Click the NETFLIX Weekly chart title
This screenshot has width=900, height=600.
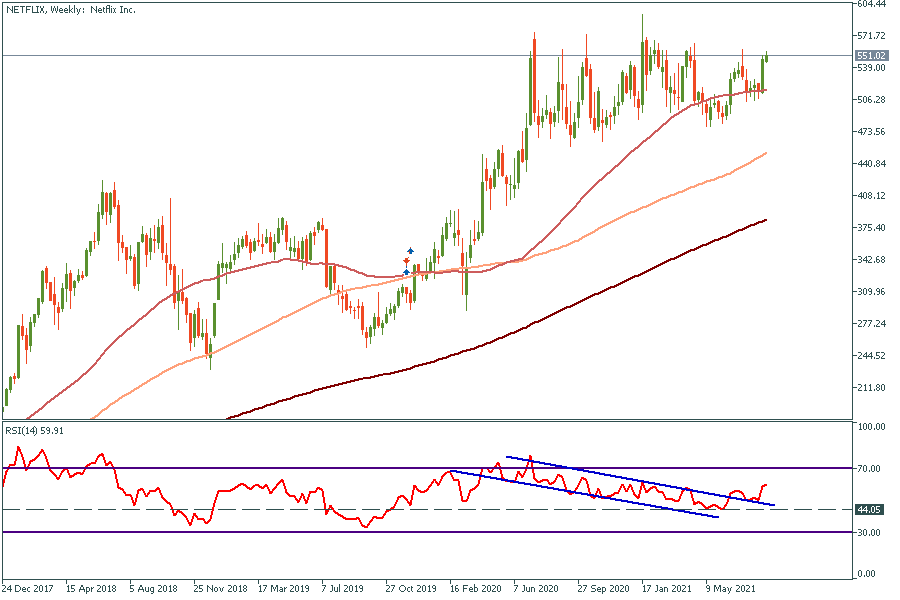point(69,9)
